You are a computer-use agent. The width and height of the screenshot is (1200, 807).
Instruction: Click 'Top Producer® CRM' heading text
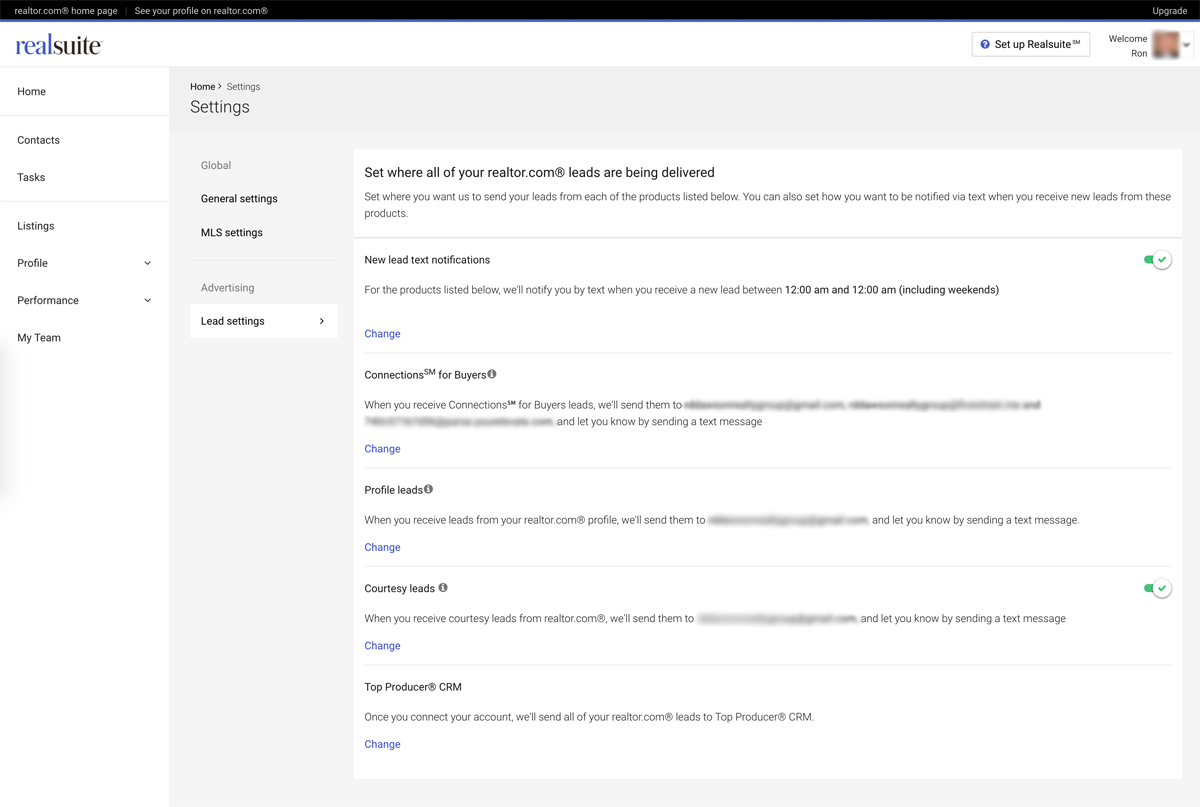pos(413,687)
